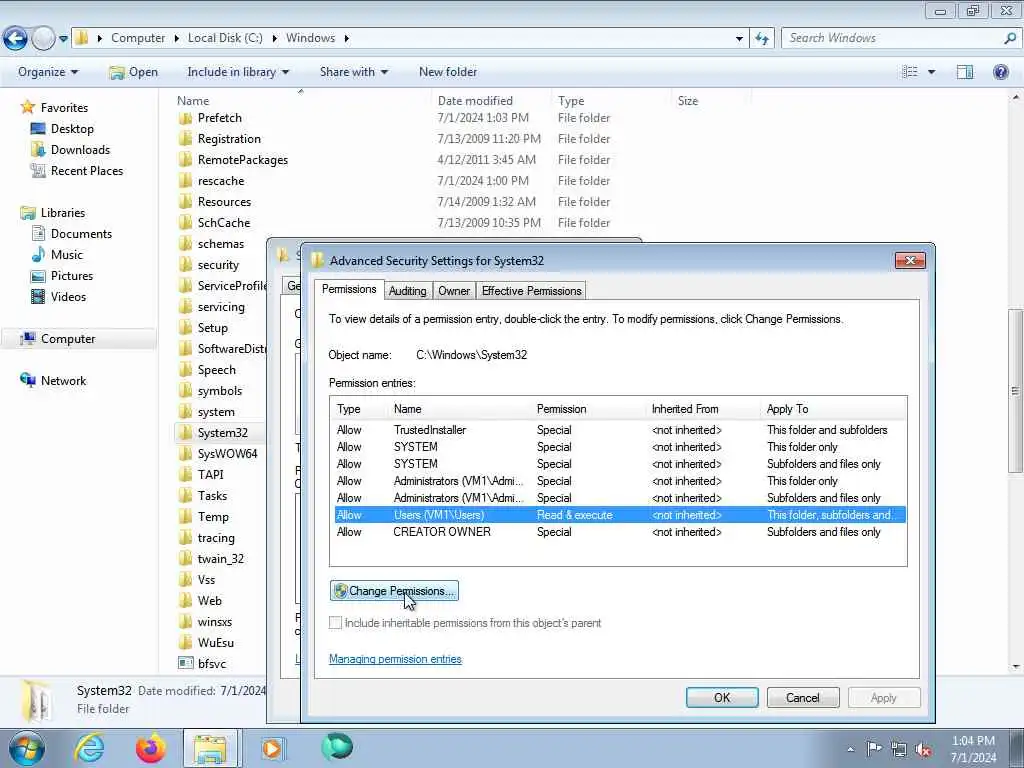The image size is (1024, 768).
Task: Open the Windows Start menu
Action: coord(27,748)
